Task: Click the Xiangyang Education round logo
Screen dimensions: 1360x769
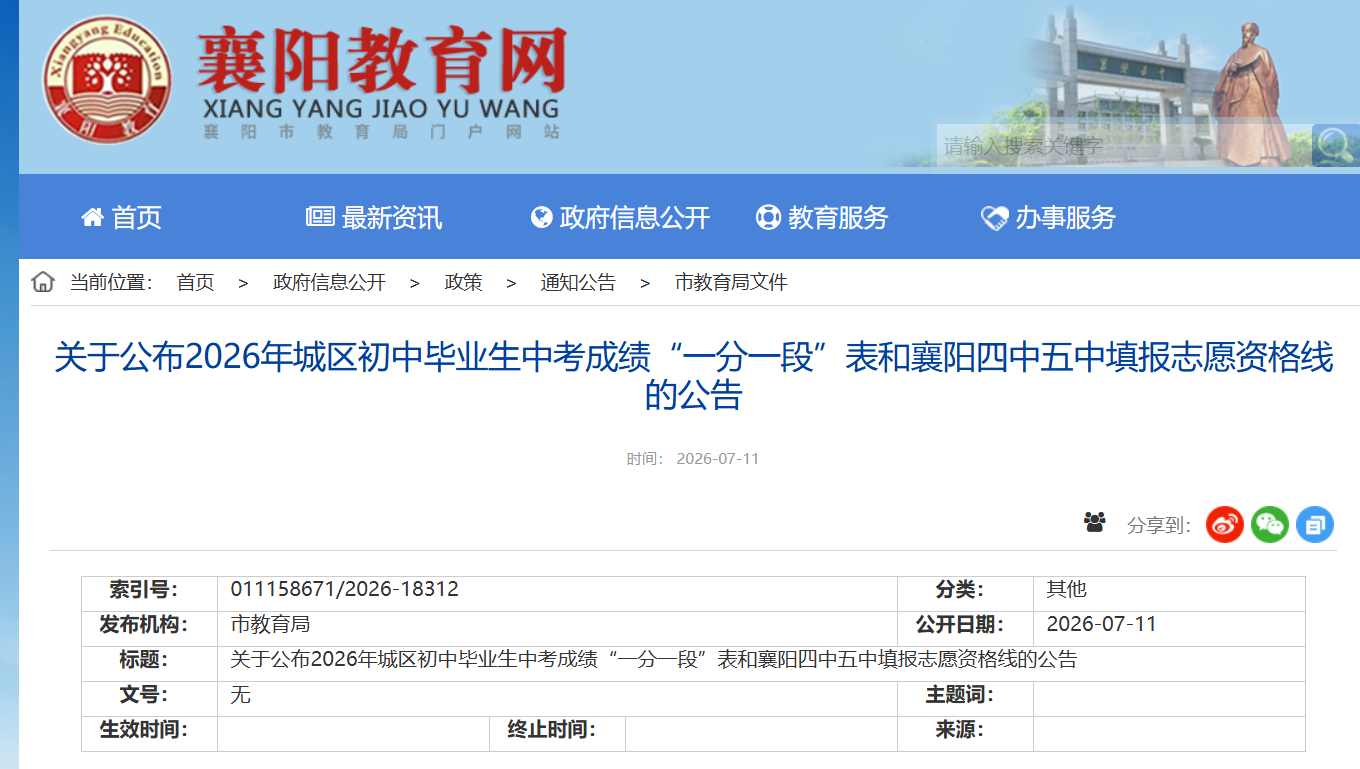Action: tap(107, 80)
